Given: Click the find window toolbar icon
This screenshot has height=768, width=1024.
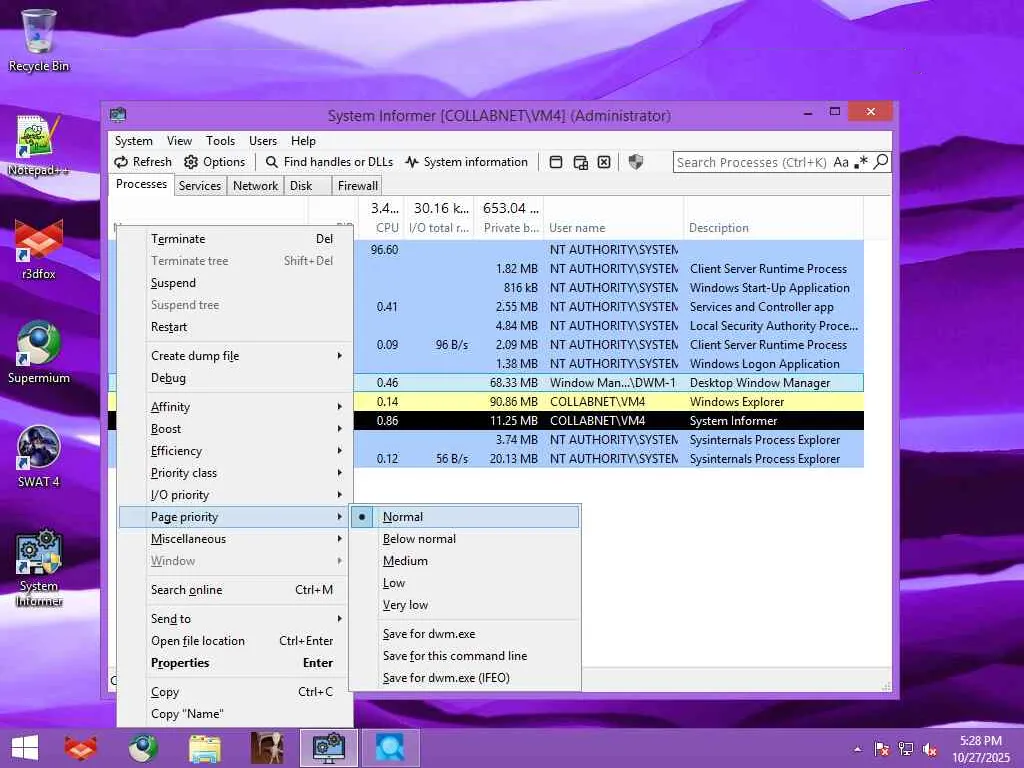Looking at the screenshot, I should (x=556, y=162).
